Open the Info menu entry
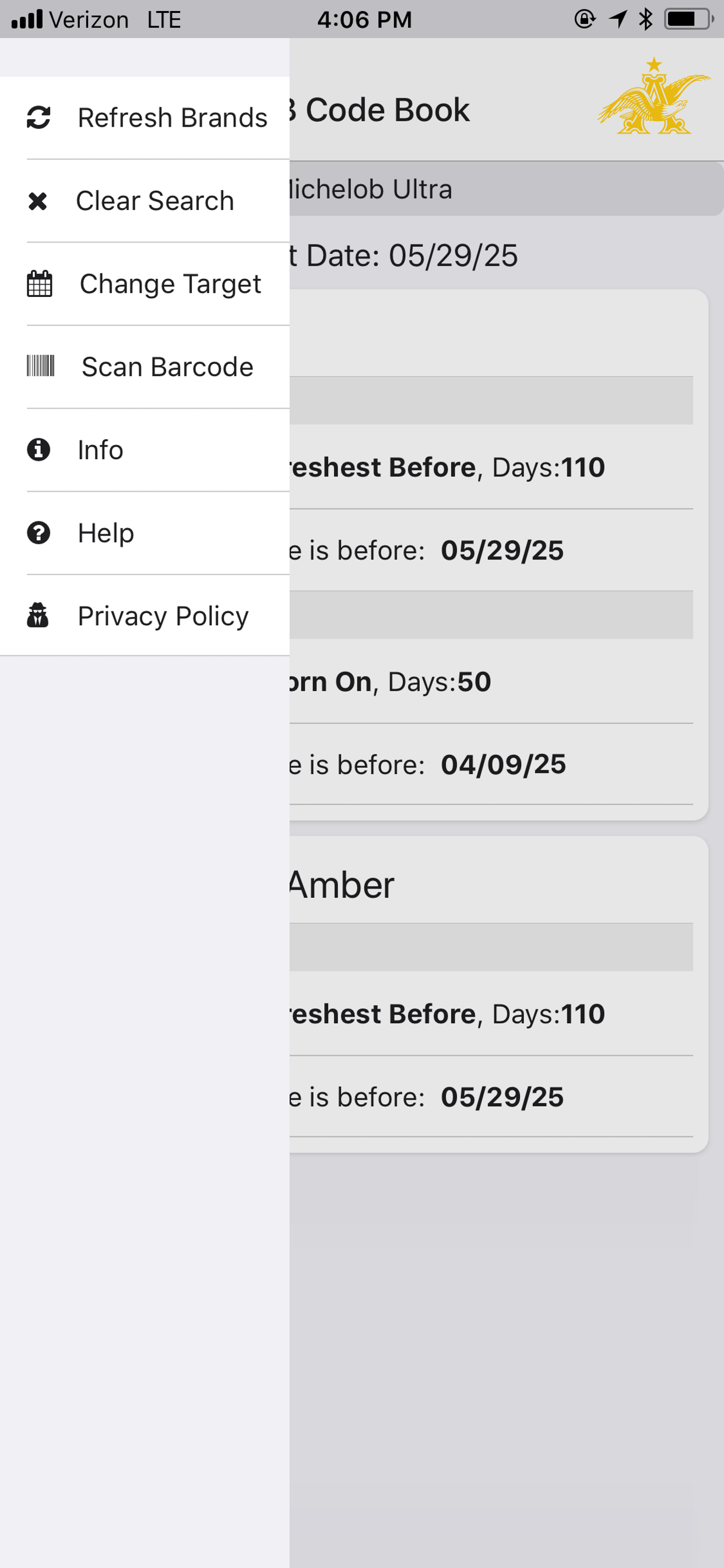Viewport: 724px width, 1568px height. (145, 450)
